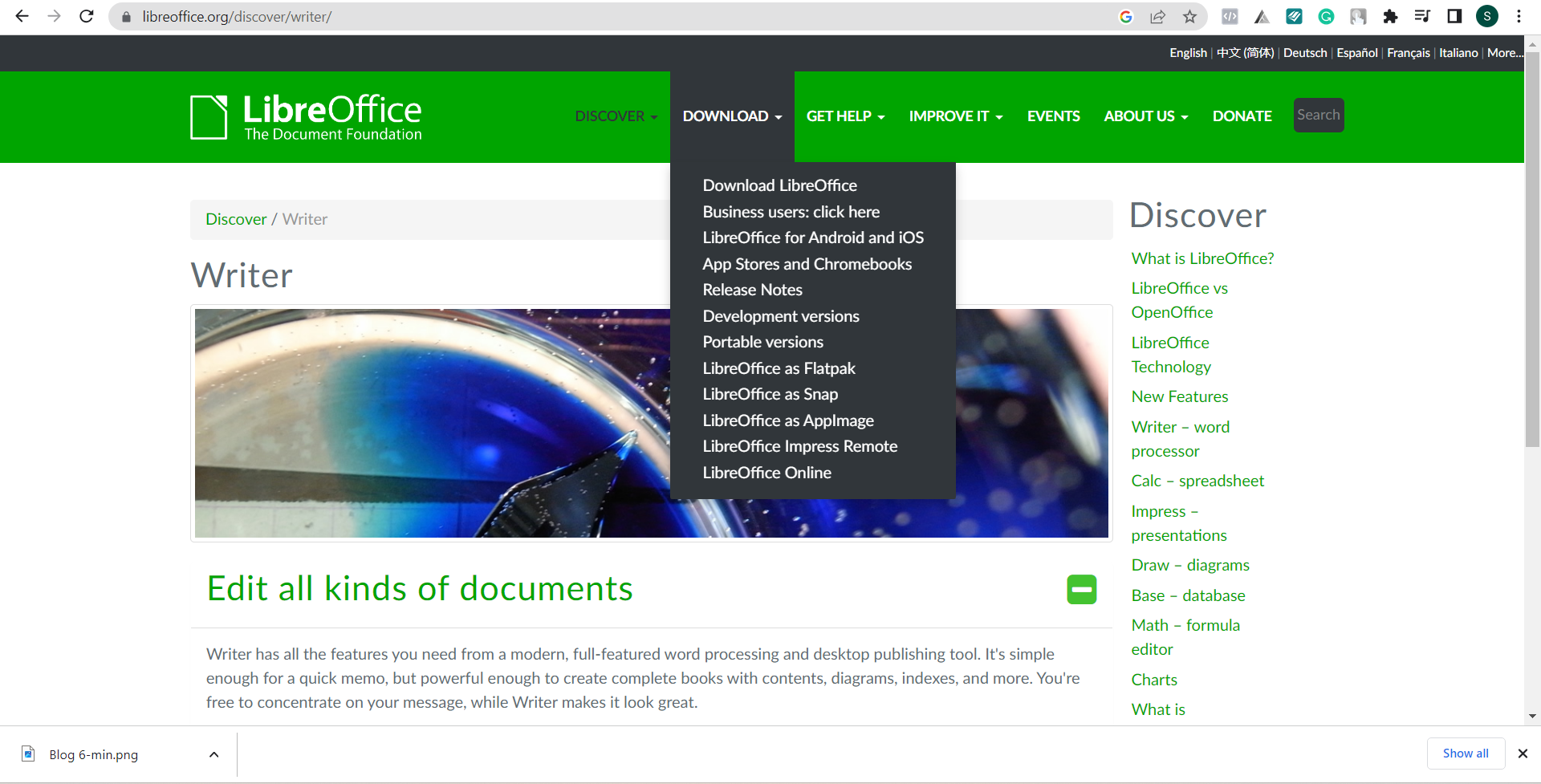Image resolution: width=1541 pixels, height=784 pixels.
Task: Switch language to English
Action: coord(1188,53)
